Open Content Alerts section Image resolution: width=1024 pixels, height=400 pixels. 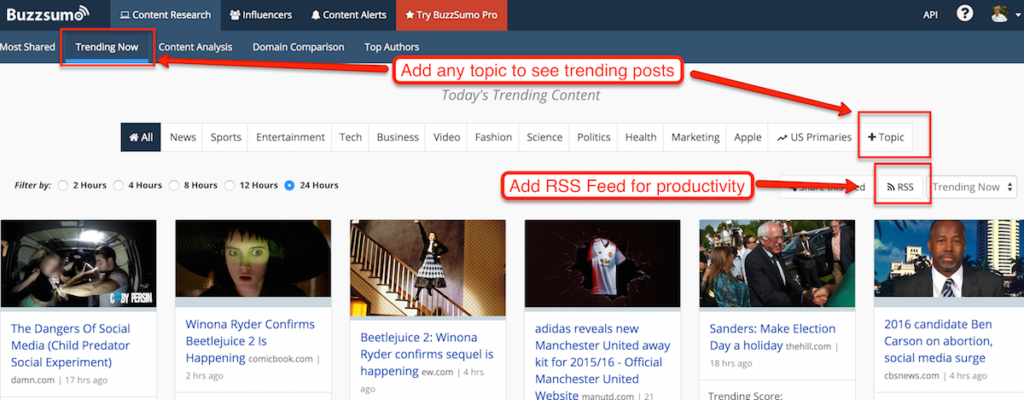(348, 15)
